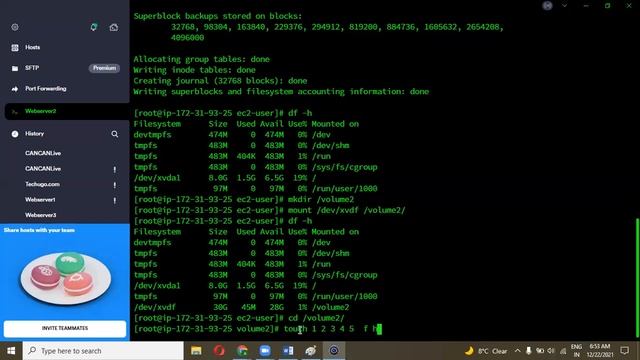The image size is (640, 360).
Task: Open the notifications bell icon
Action: click(94, 27)
